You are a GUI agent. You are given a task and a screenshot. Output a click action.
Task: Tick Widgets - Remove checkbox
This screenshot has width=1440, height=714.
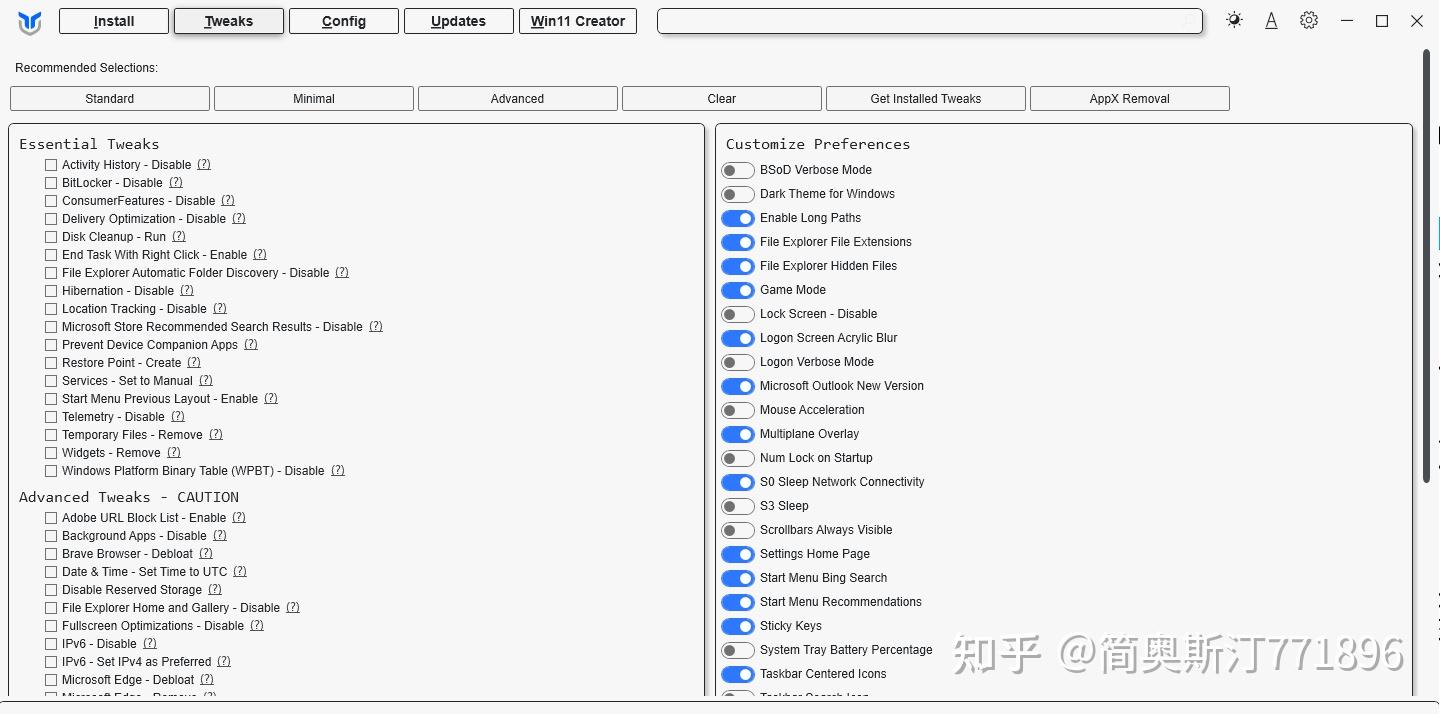[51, 453]
